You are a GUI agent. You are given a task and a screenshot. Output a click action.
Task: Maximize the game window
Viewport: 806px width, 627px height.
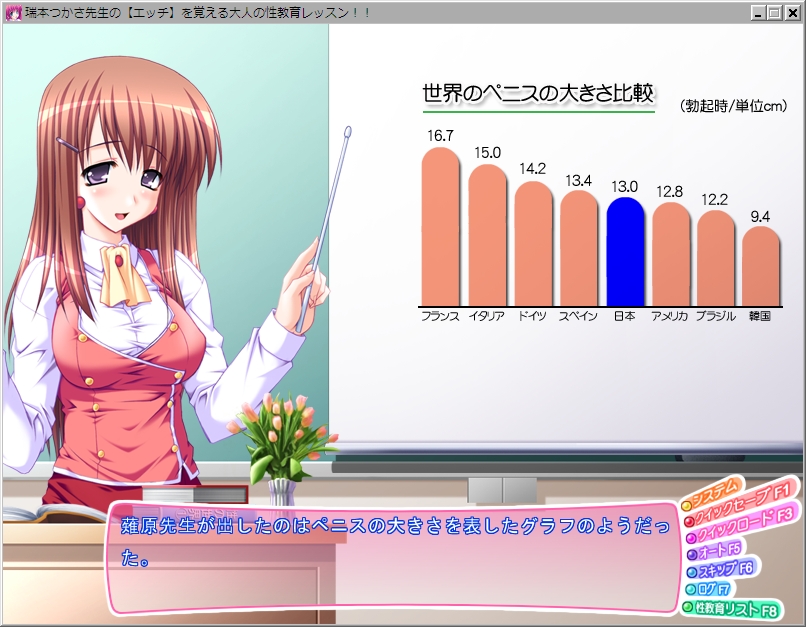click(x=775, y=13)
